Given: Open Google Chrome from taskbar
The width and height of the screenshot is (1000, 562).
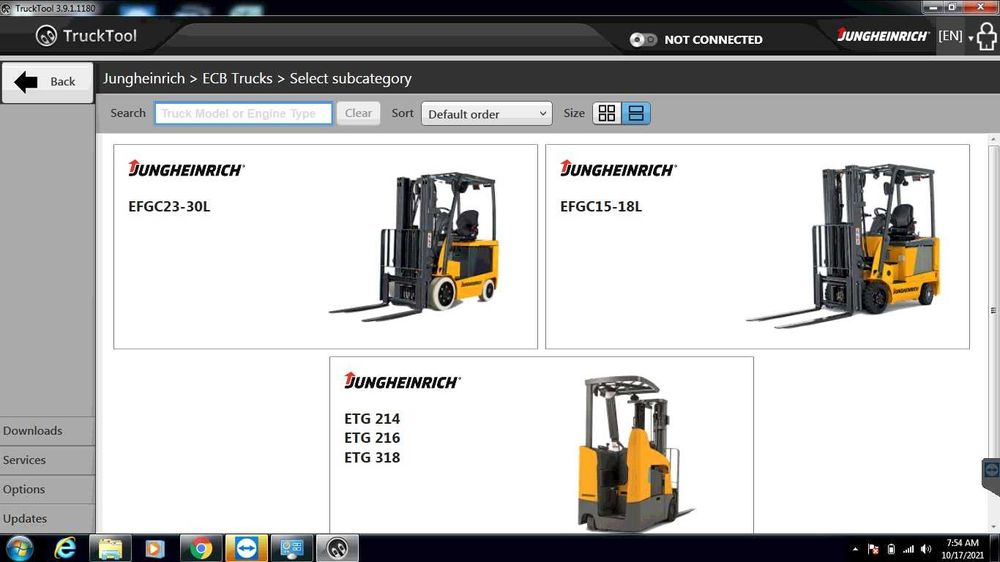Looking at the screenshot, I should [x=201, y=549].
